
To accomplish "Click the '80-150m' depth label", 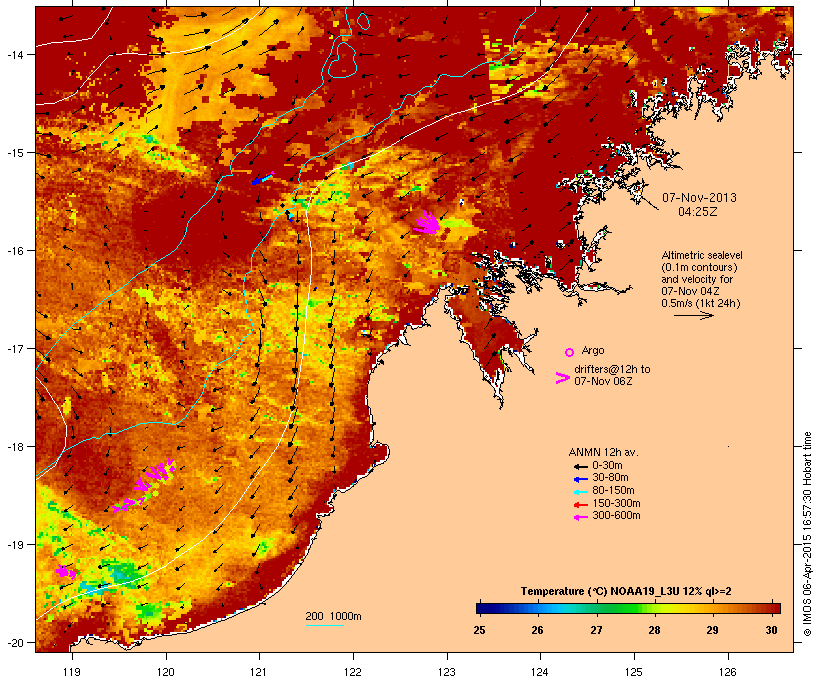I will (613, 491).
